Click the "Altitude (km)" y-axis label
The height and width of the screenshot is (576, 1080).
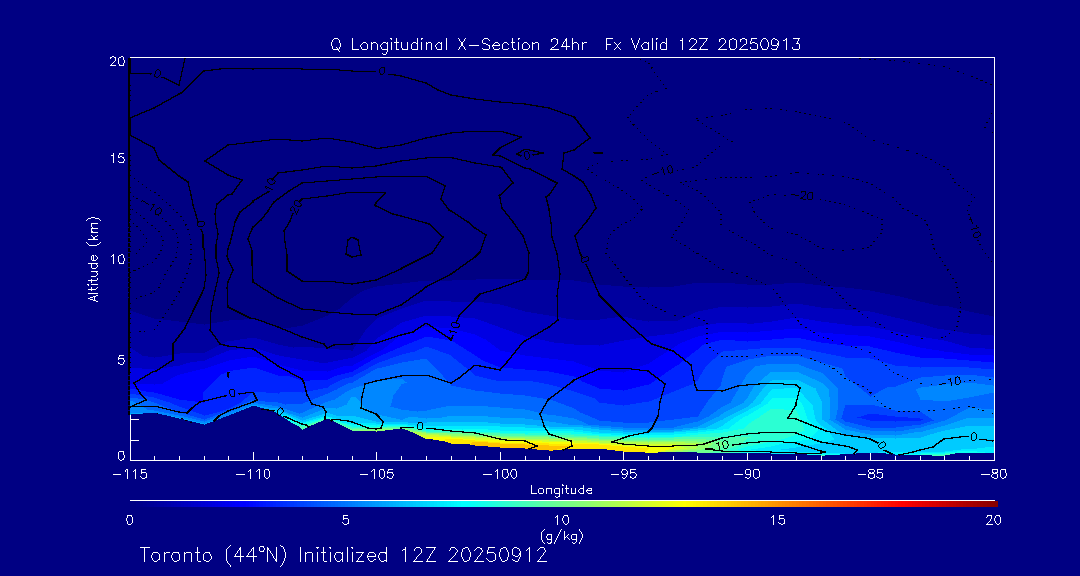pyautogui.click(x=93, y=259)
